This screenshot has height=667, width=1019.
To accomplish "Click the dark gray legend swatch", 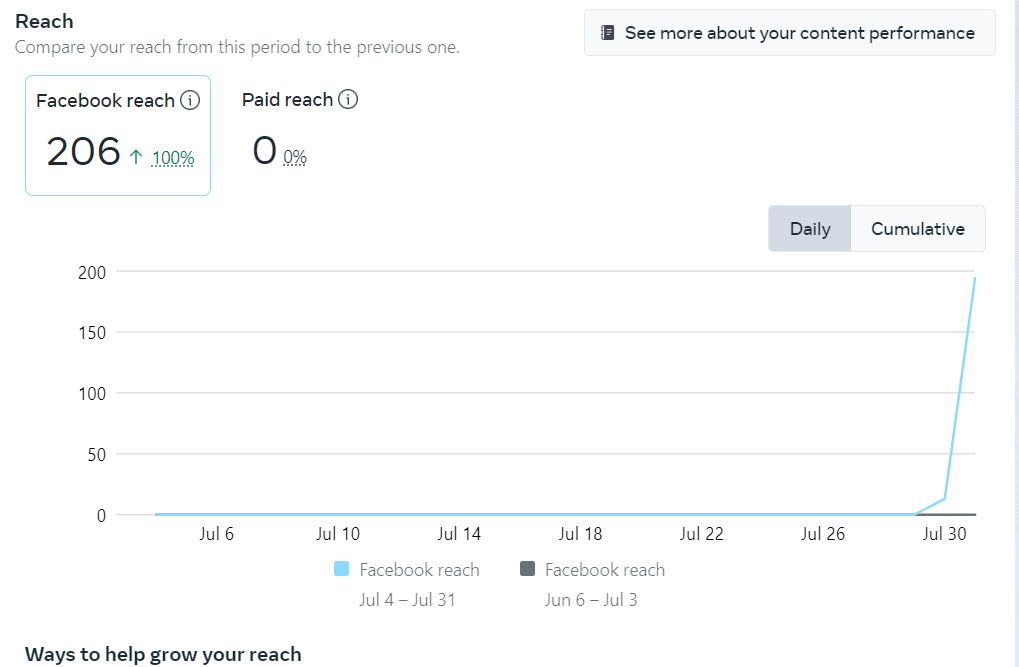I will point(528,569).
